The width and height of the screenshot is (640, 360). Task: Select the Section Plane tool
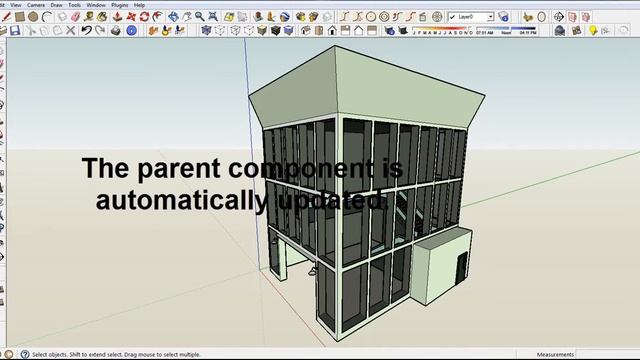(559, 17)
